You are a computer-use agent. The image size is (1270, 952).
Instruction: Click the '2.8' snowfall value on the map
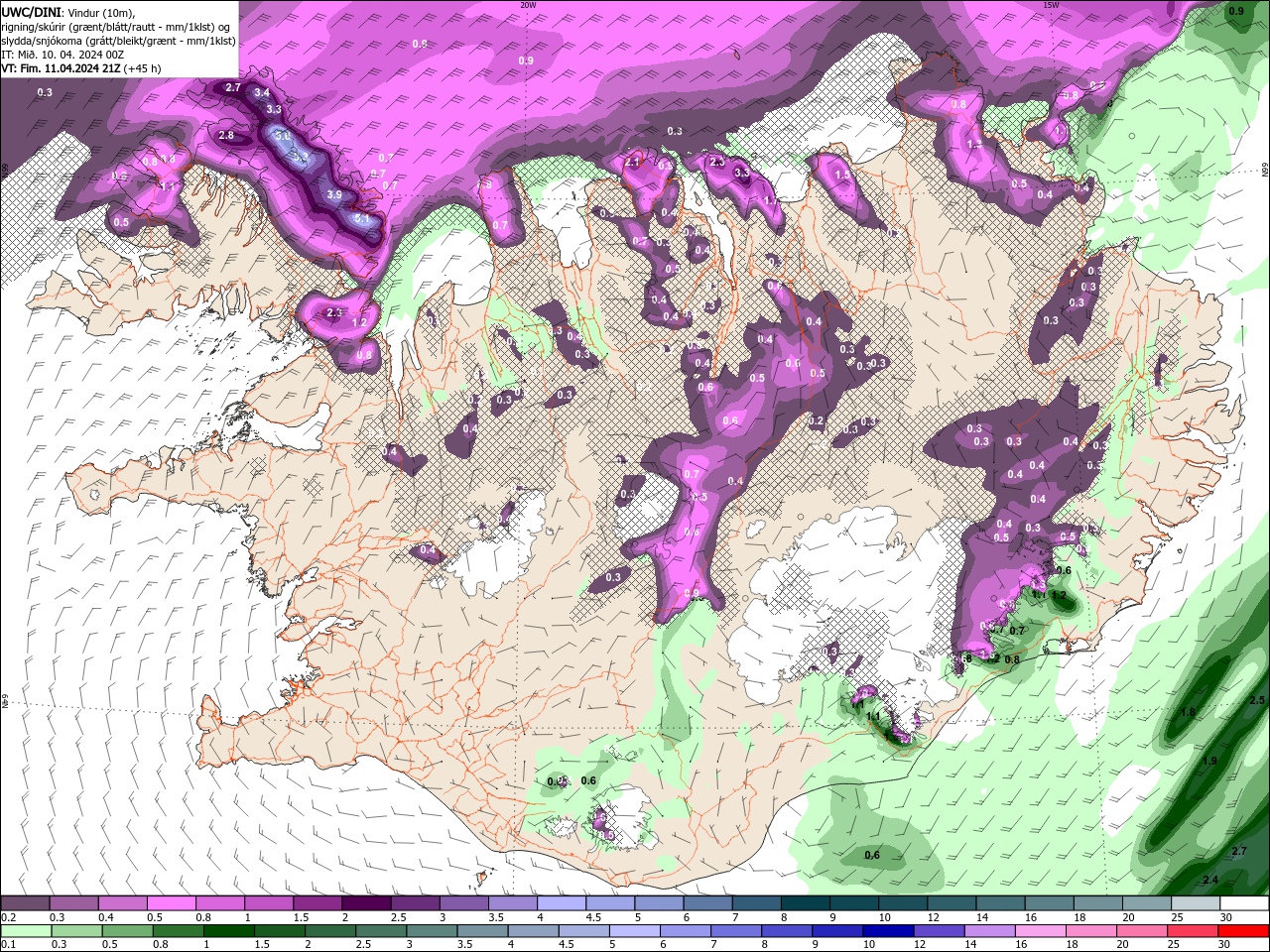[x=225, y=136]
